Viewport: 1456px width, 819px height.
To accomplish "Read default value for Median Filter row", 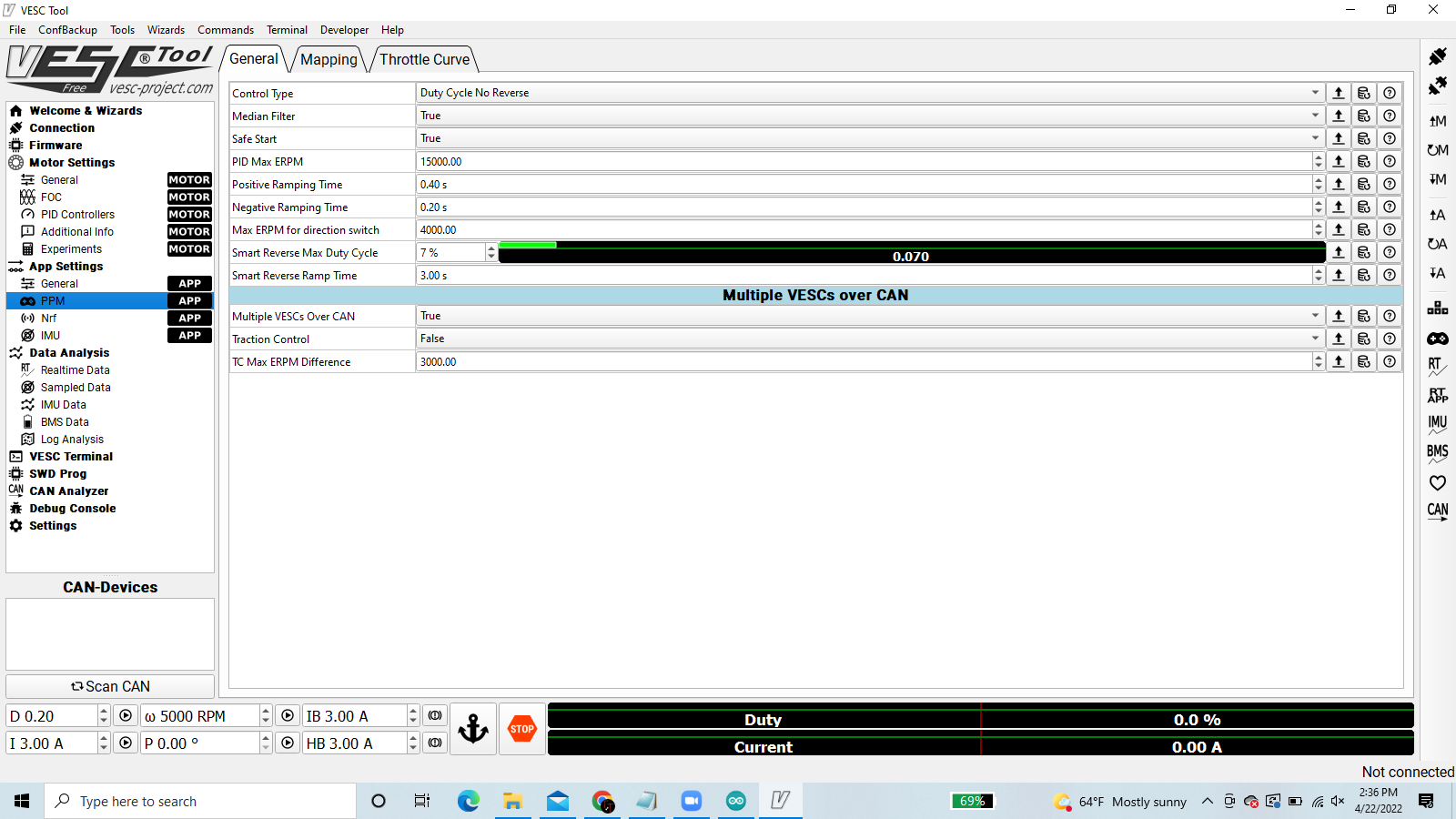I will [1364, 116].
